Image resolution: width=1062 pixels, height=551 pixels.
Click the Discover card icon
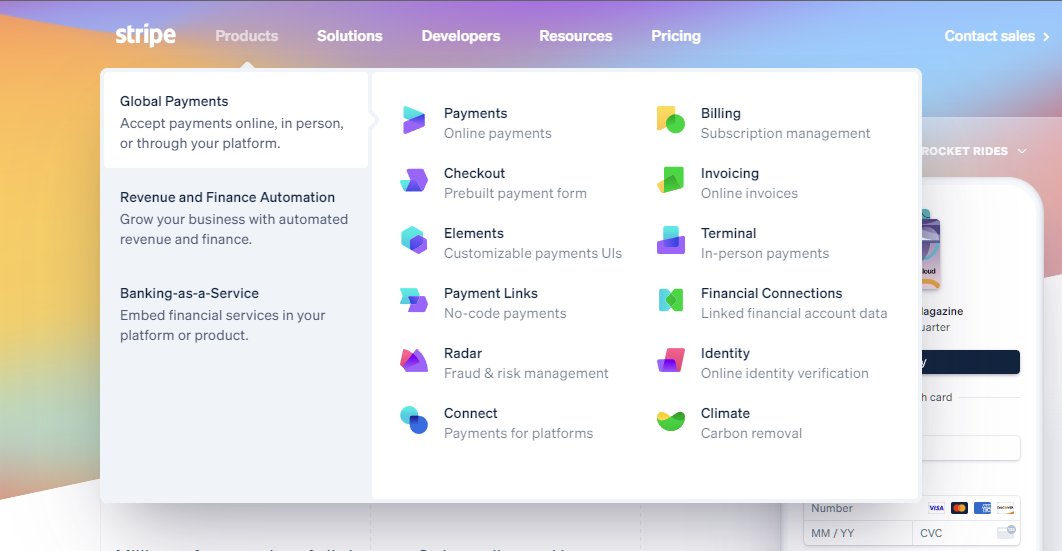coord(1005,508)
